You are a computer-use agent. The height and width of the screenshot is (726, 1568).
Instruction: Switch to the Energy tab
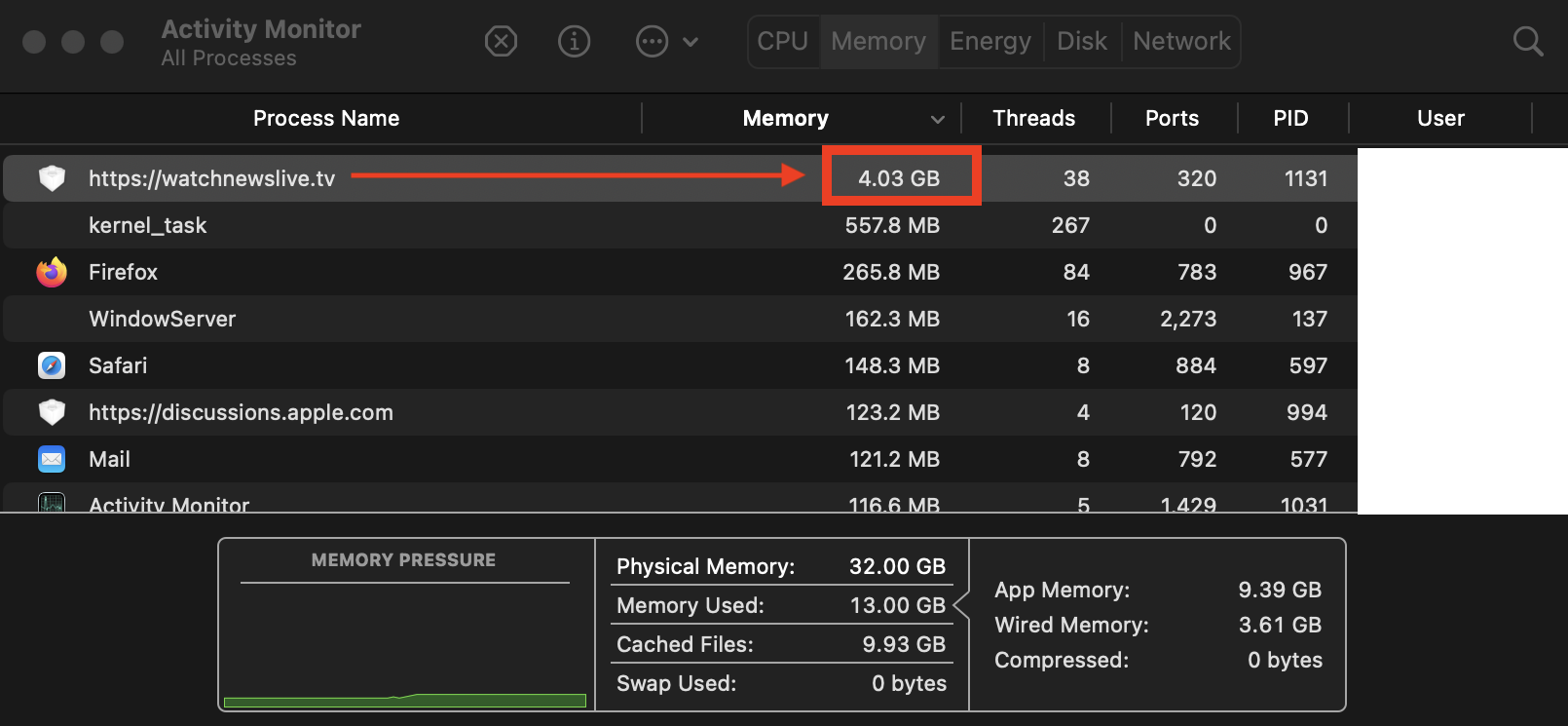point(989,41)
